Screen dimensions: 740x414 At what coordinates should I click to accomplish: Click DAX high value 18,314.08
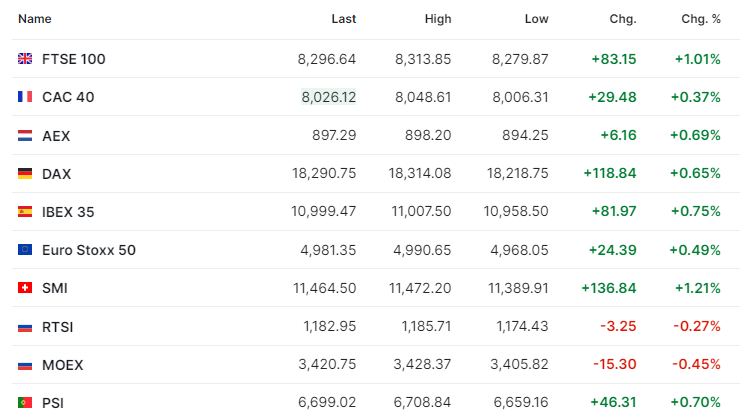click(x=420, y=173)
